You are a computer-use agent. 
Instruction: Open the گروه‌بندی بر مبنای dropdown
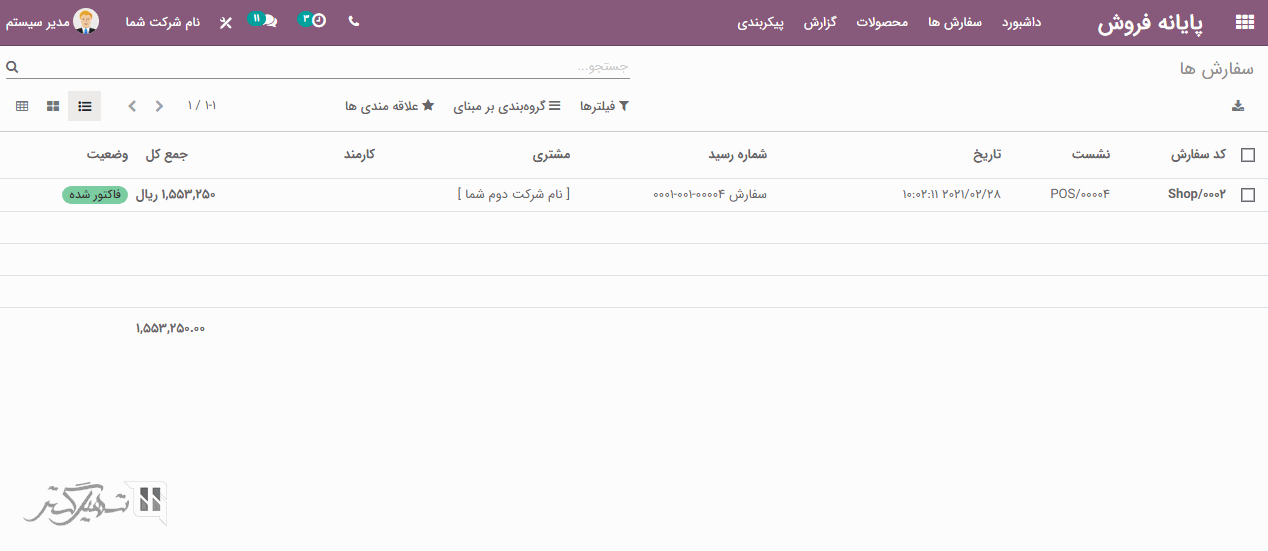click(x=507, y=106)
